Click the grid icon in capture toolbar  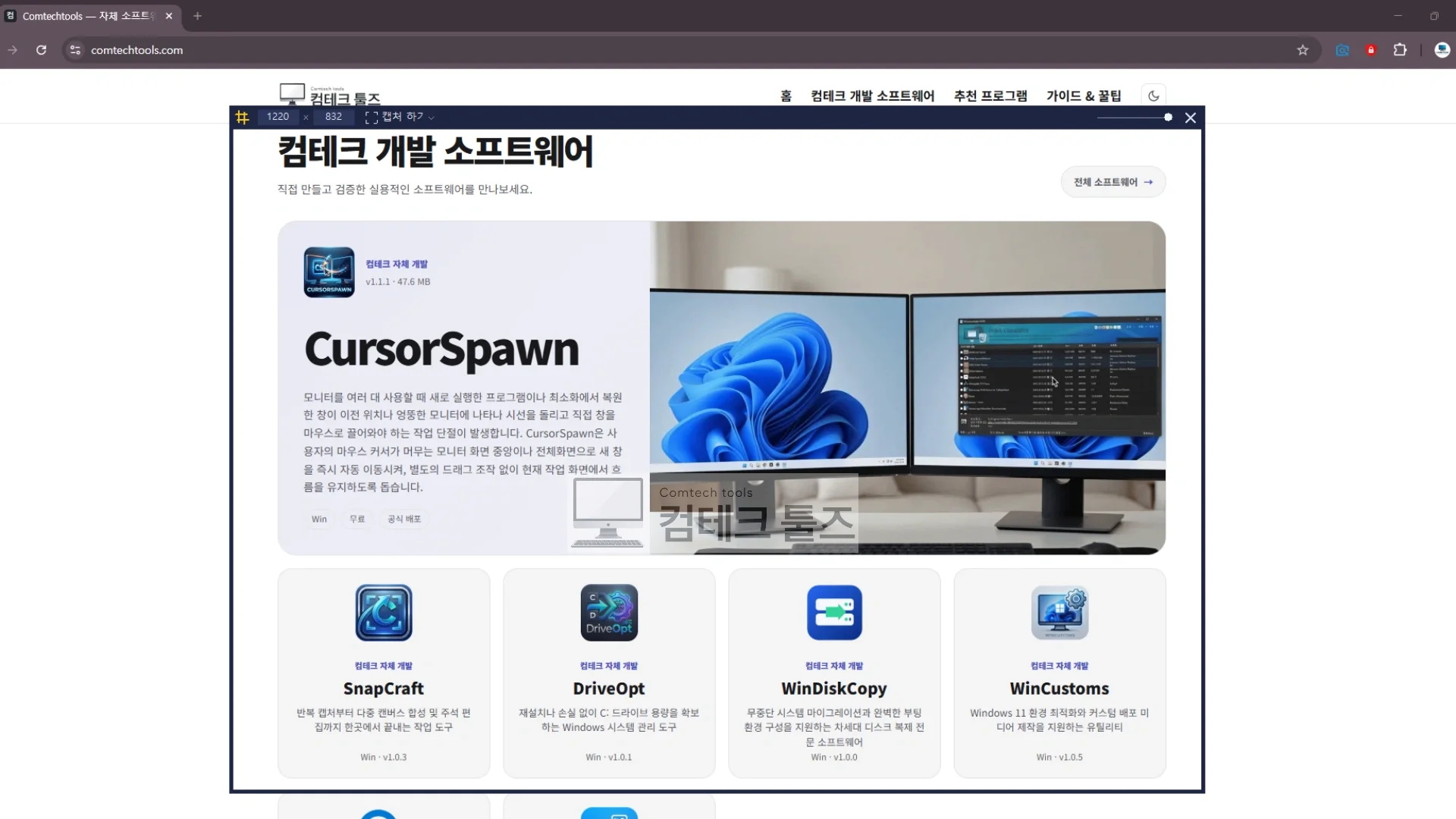coord(242,117)
